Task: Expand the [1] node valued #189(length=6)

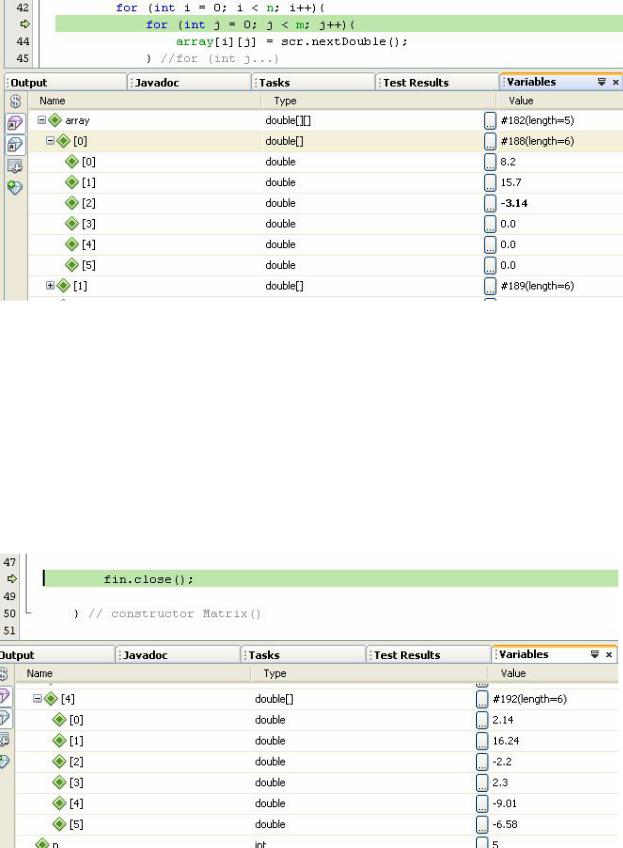Action: [50, 285]
